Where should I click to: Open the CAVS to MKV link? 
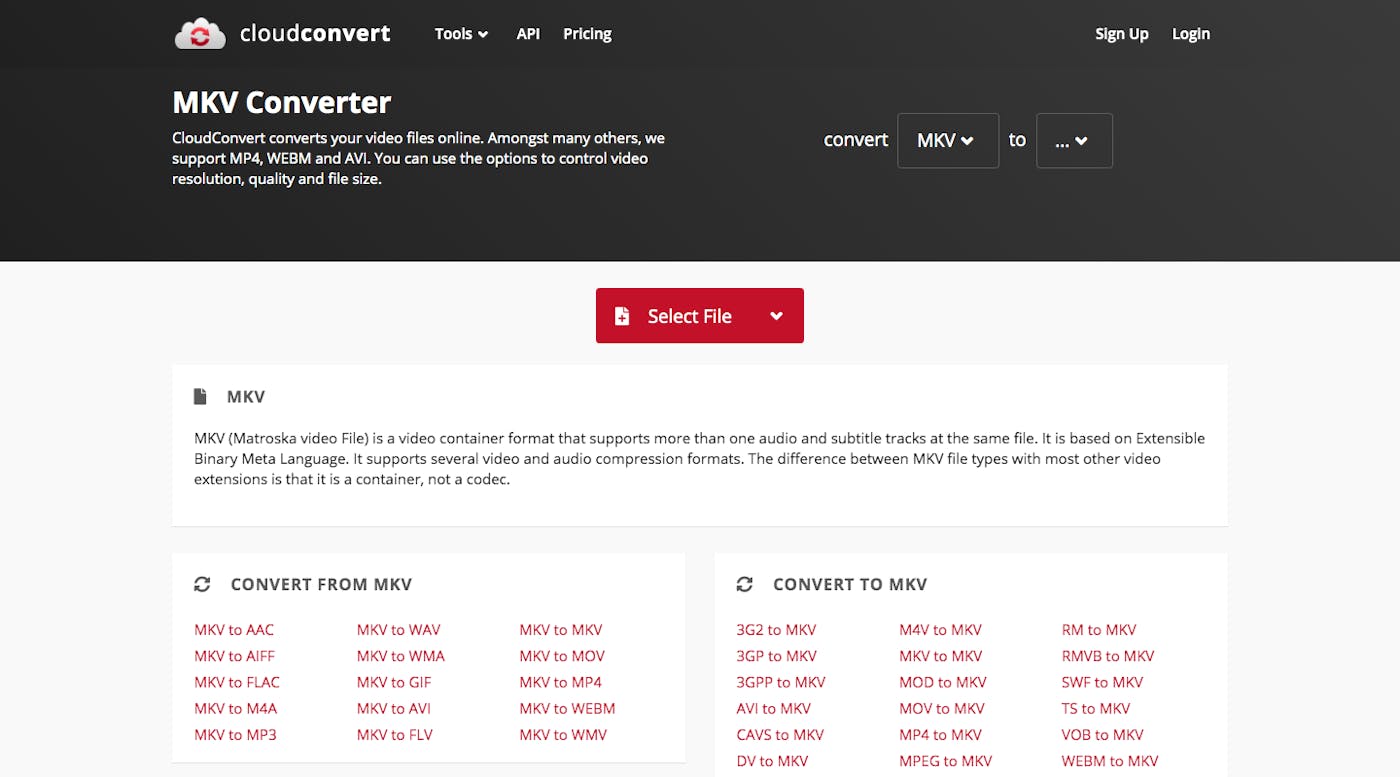coord(780,735)
